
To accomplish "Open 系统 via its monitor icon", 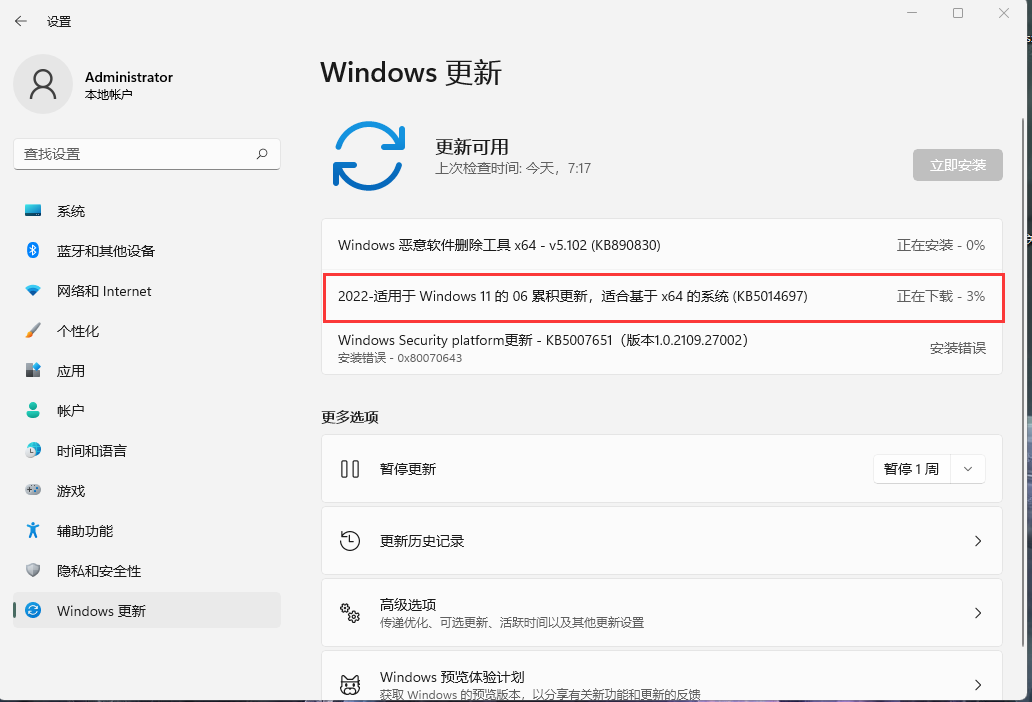I will [x=33, y=211].
